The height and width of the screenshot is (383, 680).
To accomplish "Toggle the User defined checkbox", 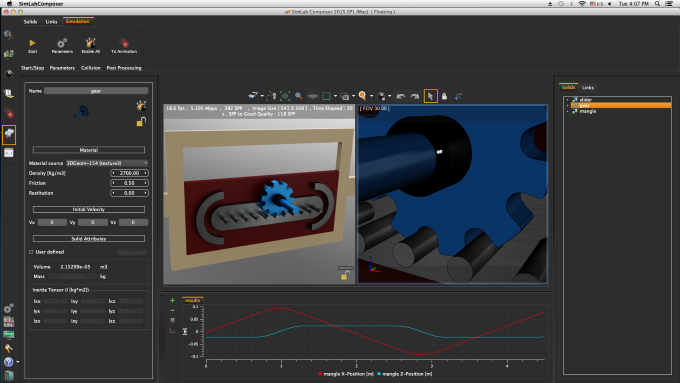I will pyautogui.click(x=31, y=252).
